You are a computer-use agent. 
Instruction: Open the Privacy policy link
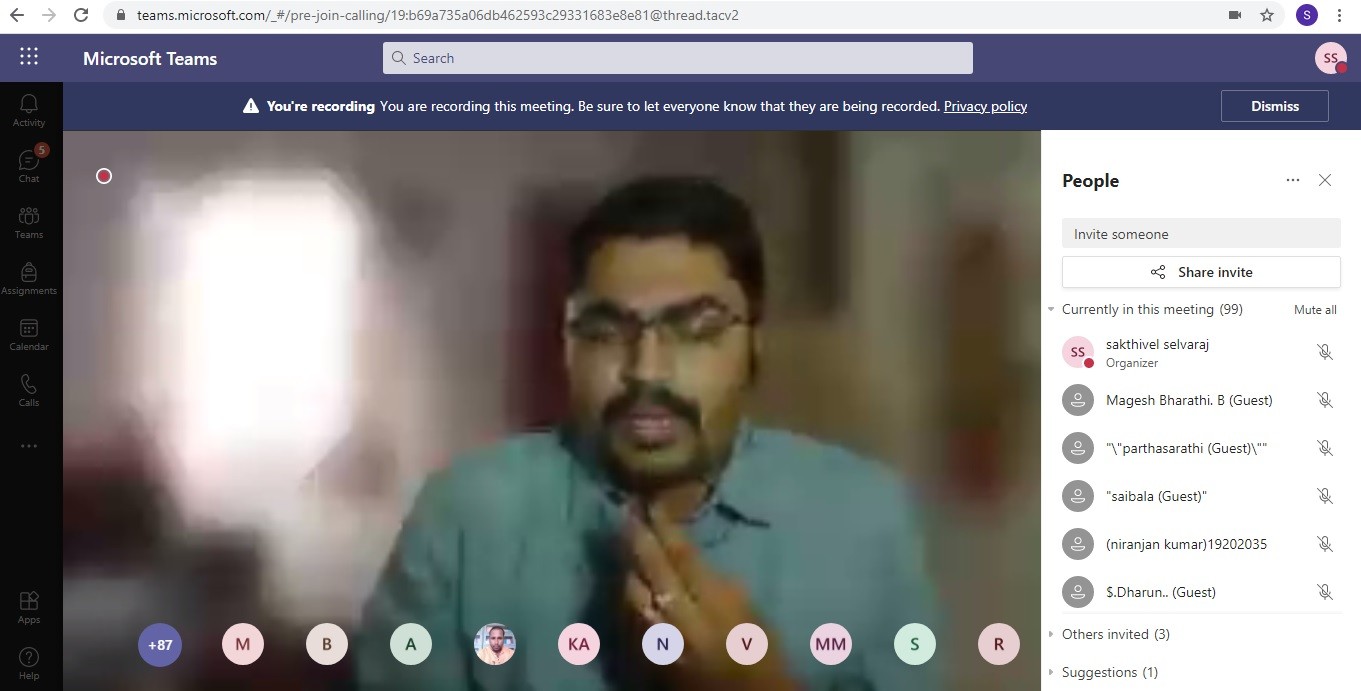click(985, 106)
